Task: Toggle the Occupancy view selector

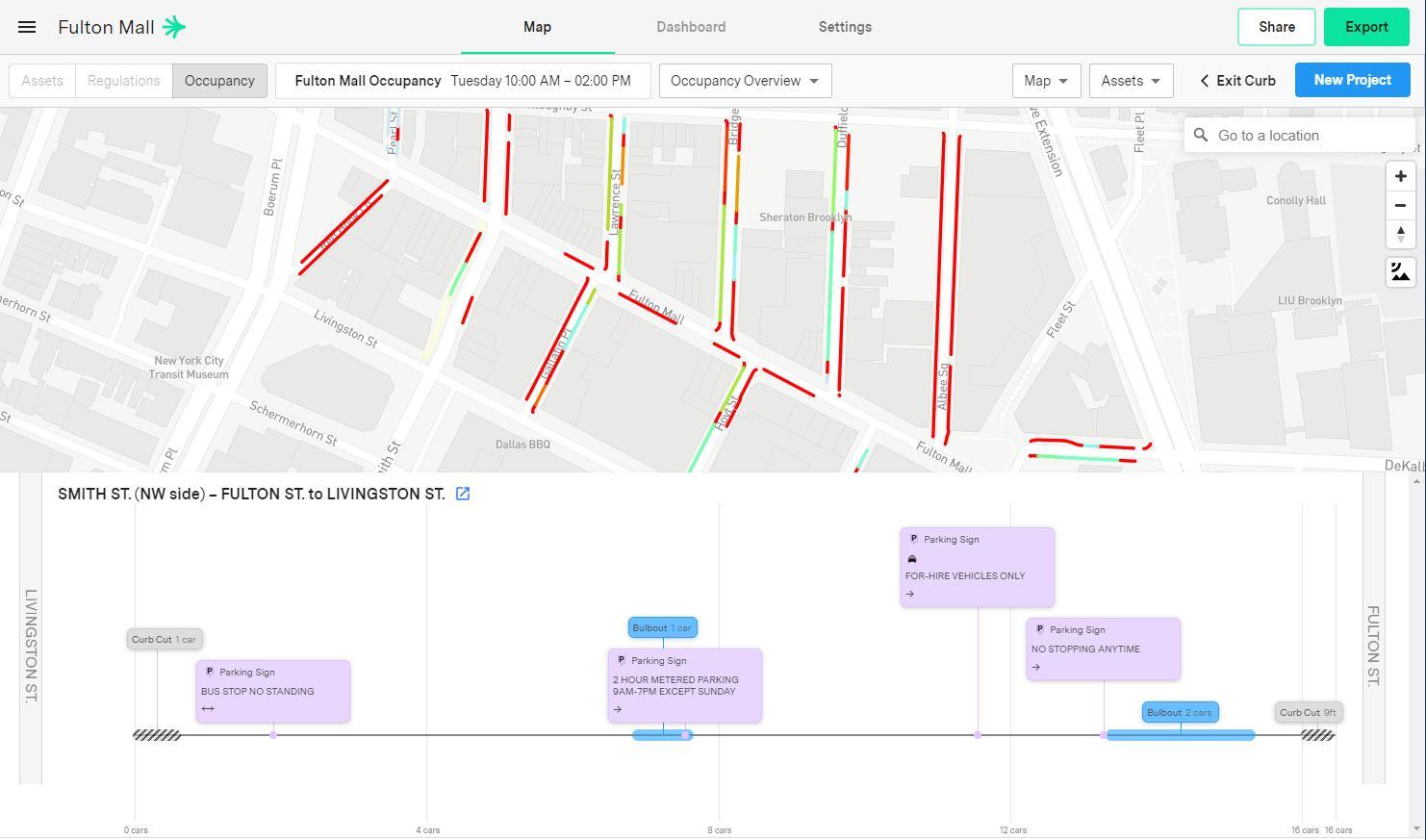Action: [x=219, y=81]
